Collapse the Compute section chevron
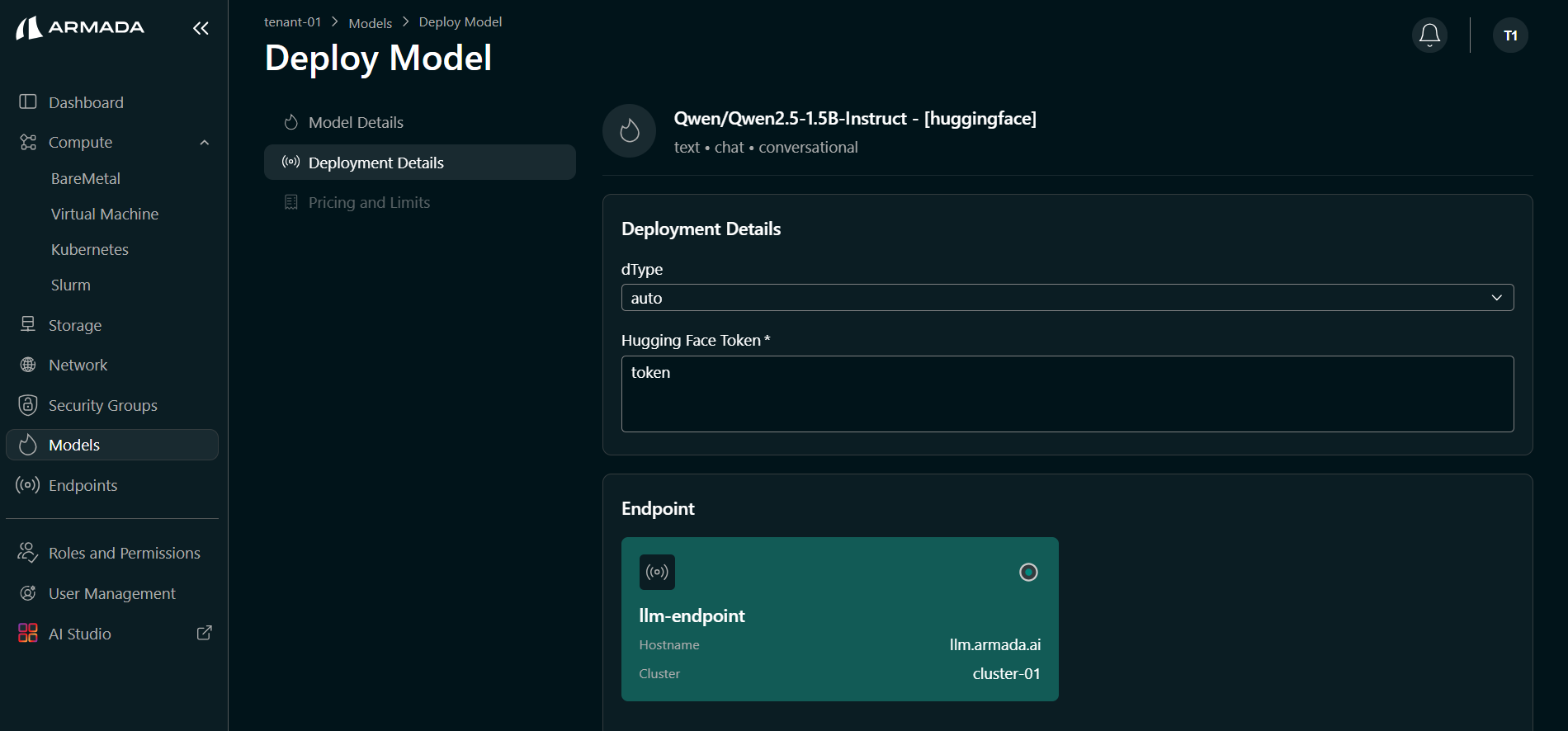This screenshot has width=1568, height=731. (x=204, y=142)
